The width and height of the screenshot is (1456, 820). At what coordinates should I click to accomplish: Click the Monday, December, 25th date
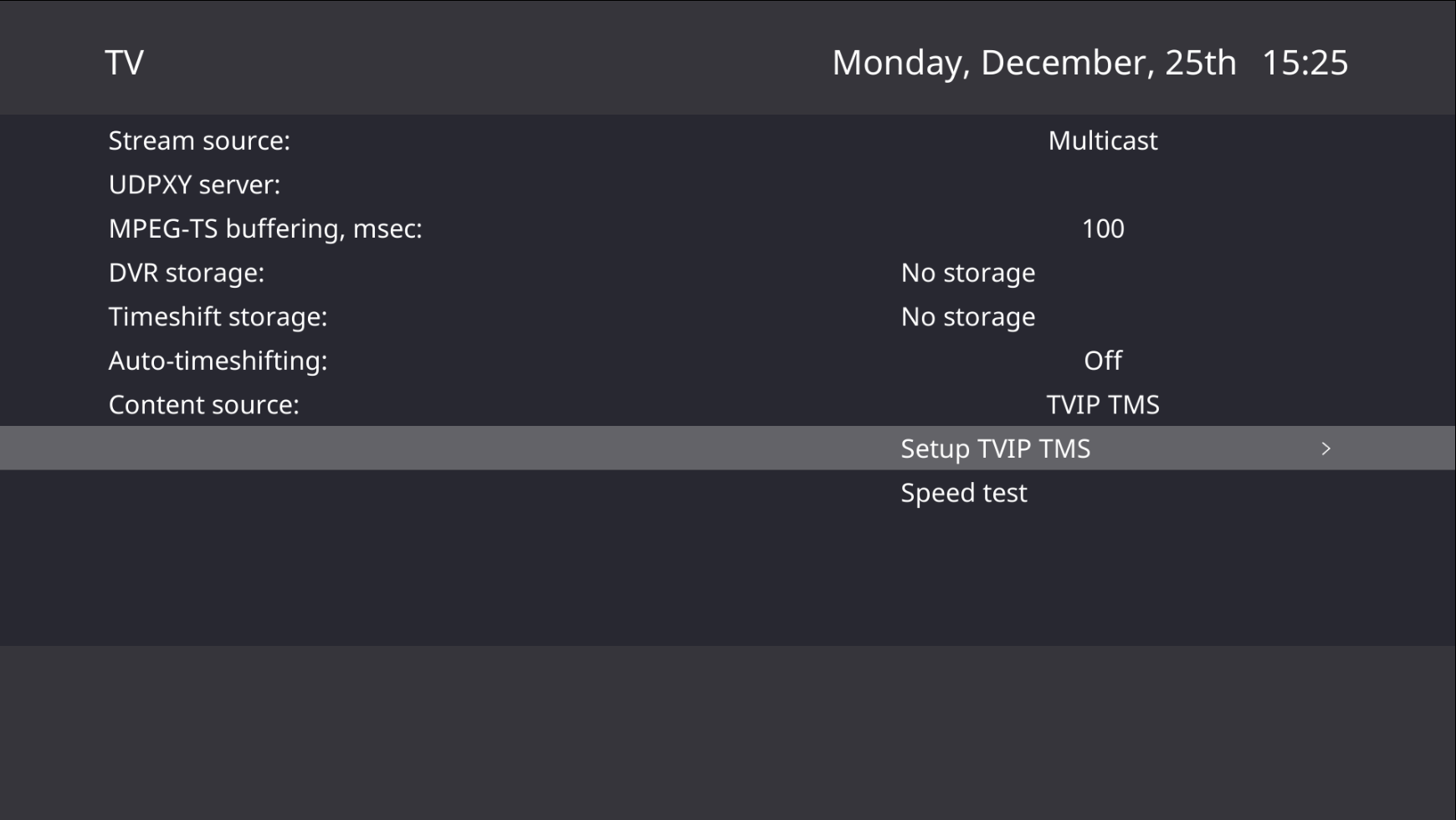pos(1033,63)
